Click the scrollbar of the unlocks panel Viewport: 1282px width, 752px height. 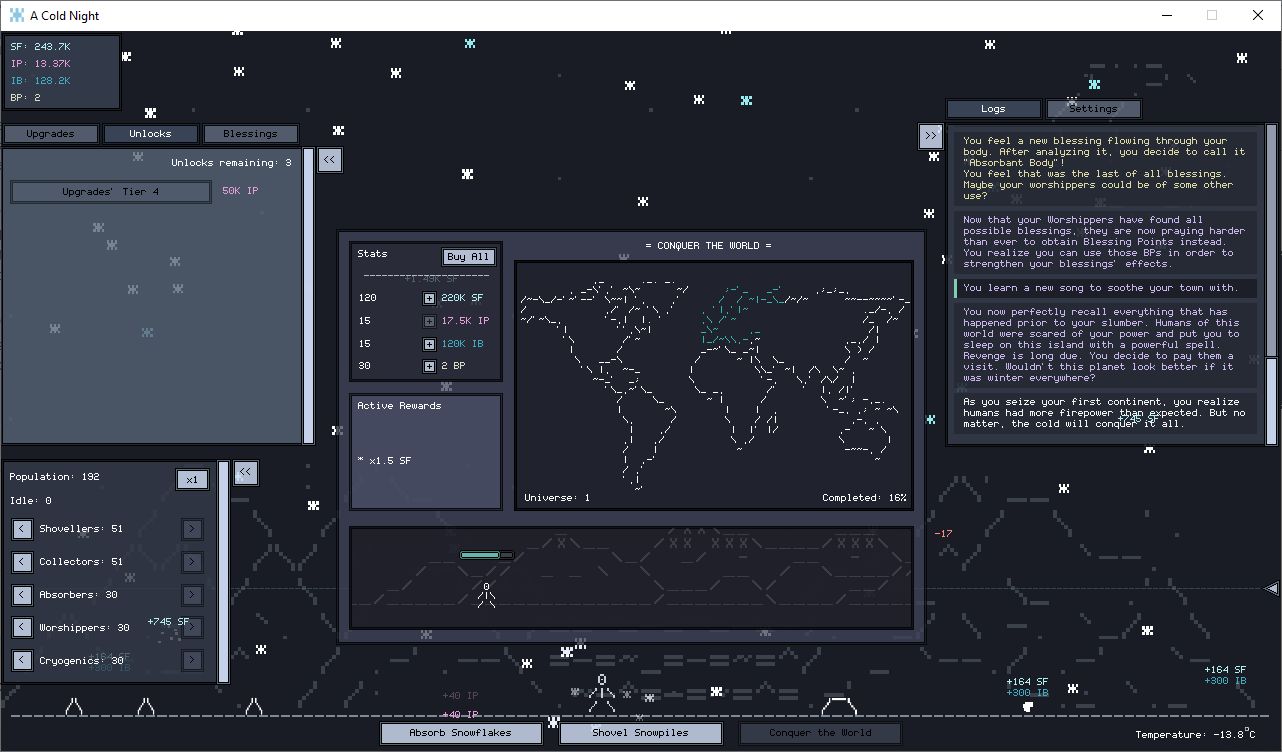(309, 295)
